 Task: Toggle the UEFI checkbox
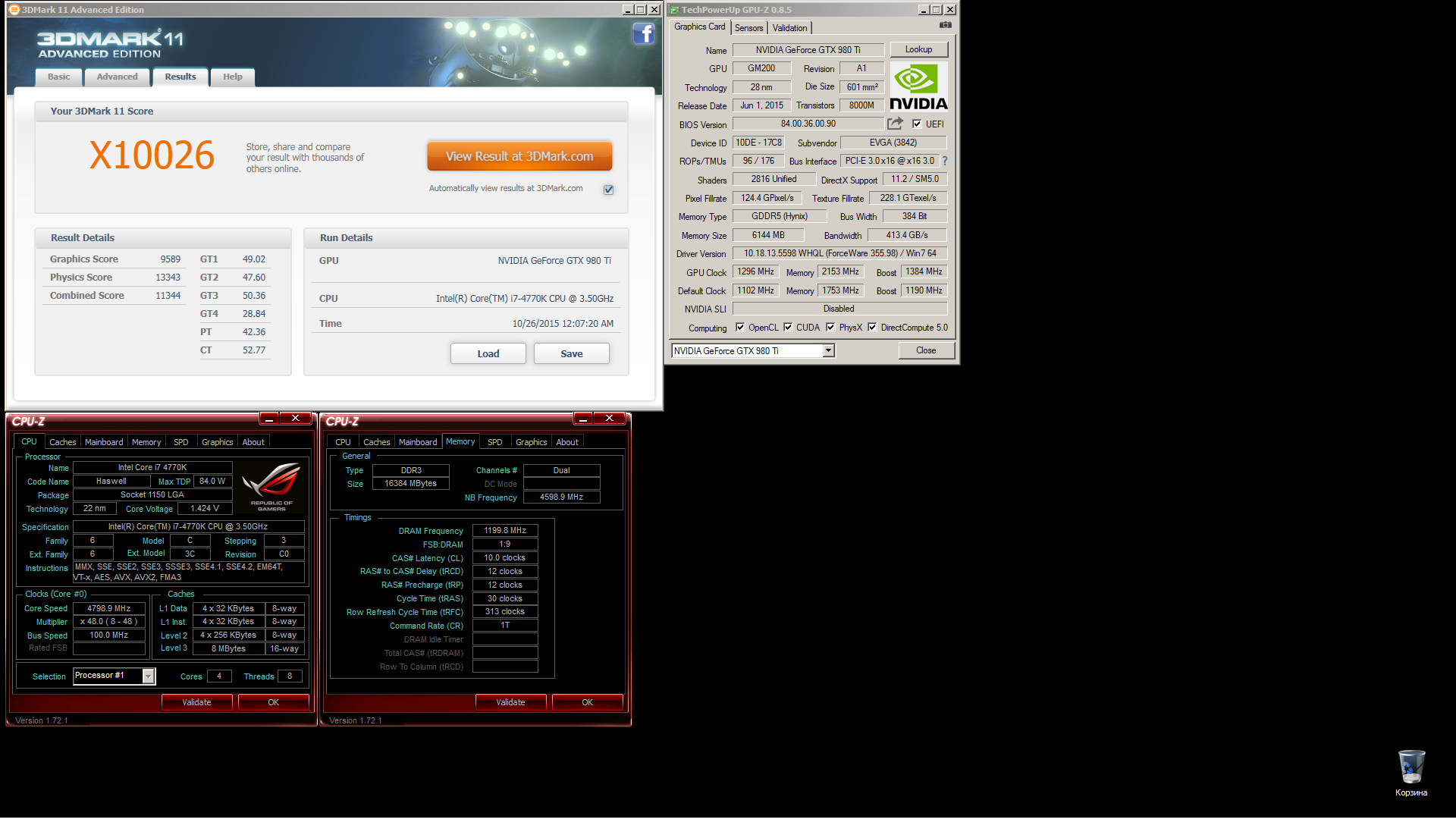[x=917, y=124]
